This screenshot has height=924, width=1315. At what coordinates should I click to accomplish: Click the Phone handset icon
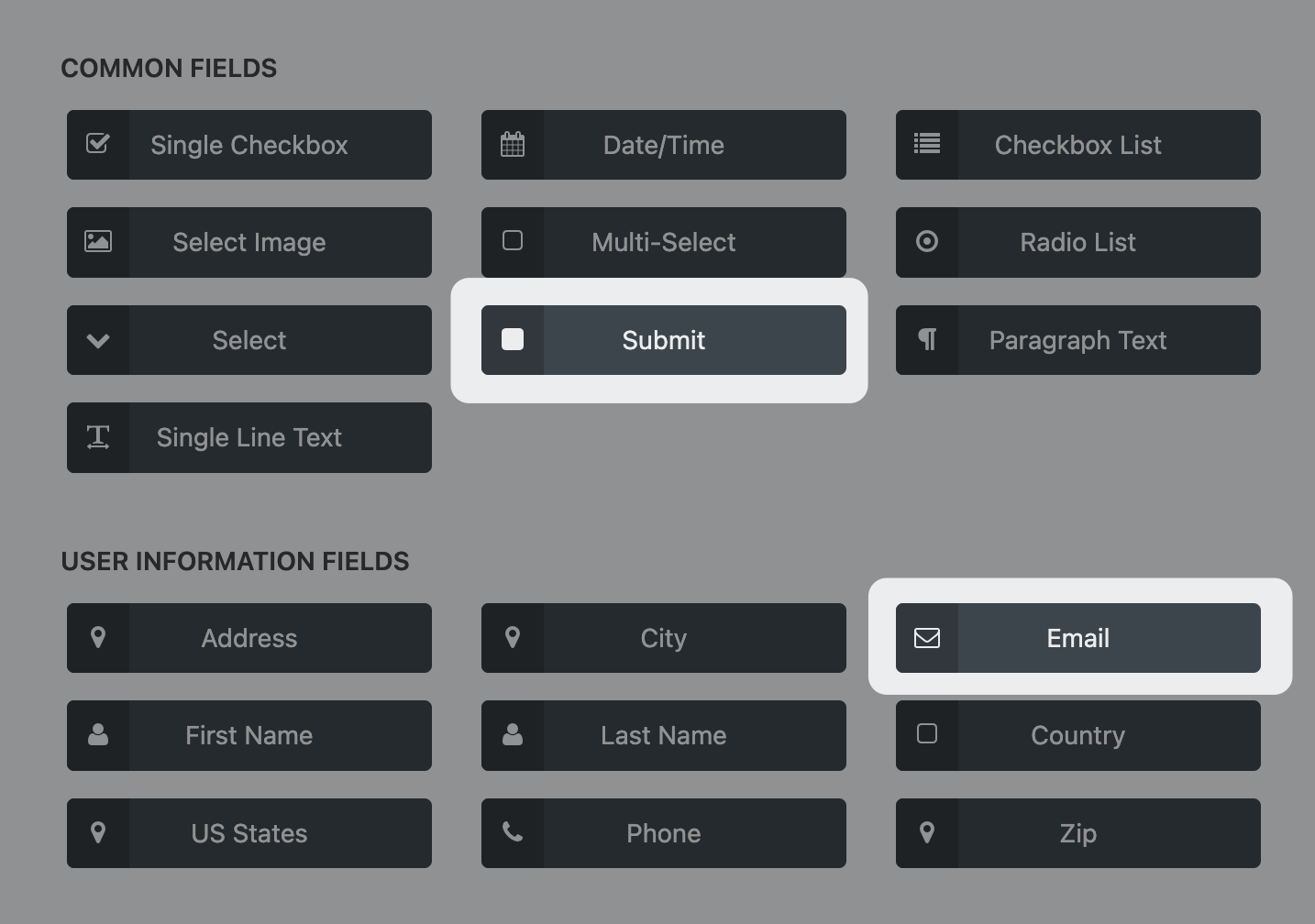513,832
